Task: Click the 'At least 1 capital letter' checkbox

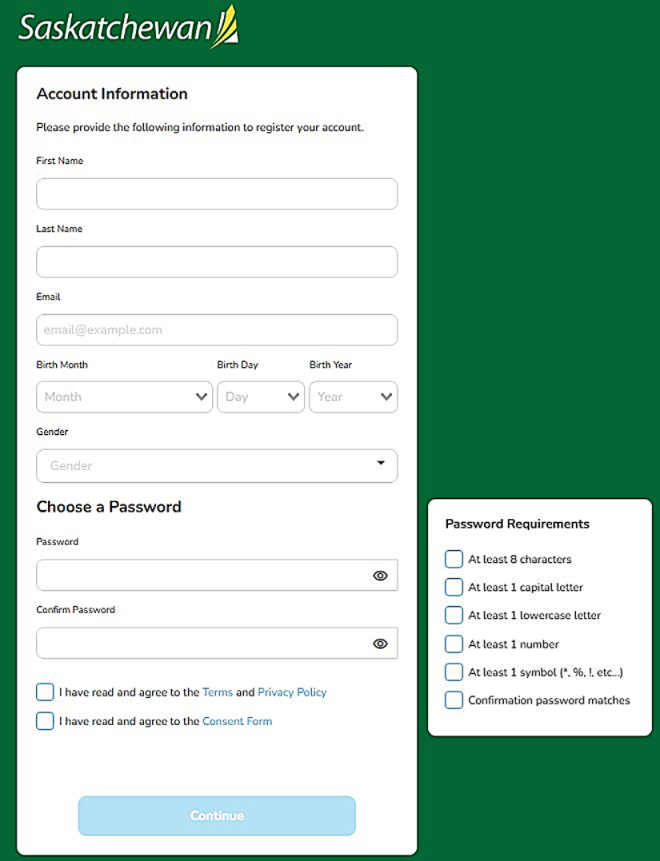Action: [x=454, y=587]
